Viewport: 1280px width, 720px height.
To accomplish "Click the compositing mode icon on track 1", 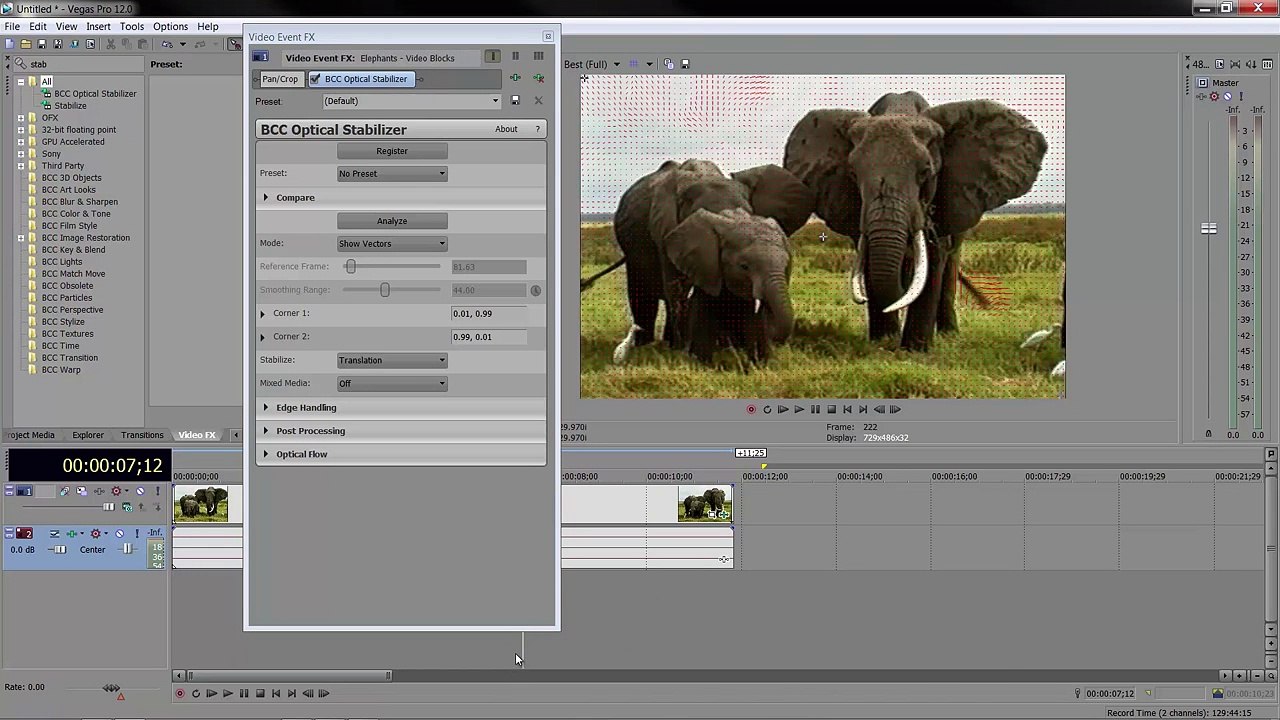I will (x=127, y=507).
